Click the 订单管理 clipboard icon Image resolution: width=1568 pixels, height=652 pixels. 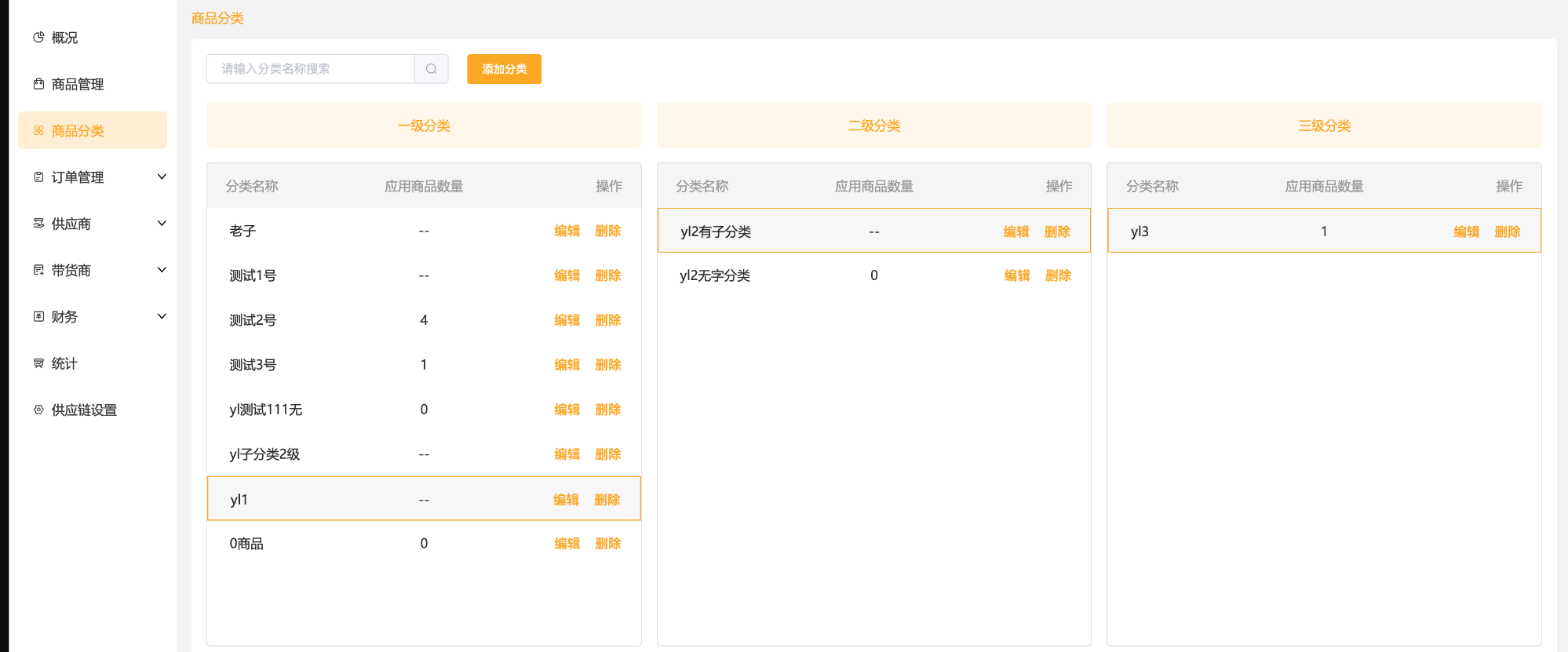(38, 177)
